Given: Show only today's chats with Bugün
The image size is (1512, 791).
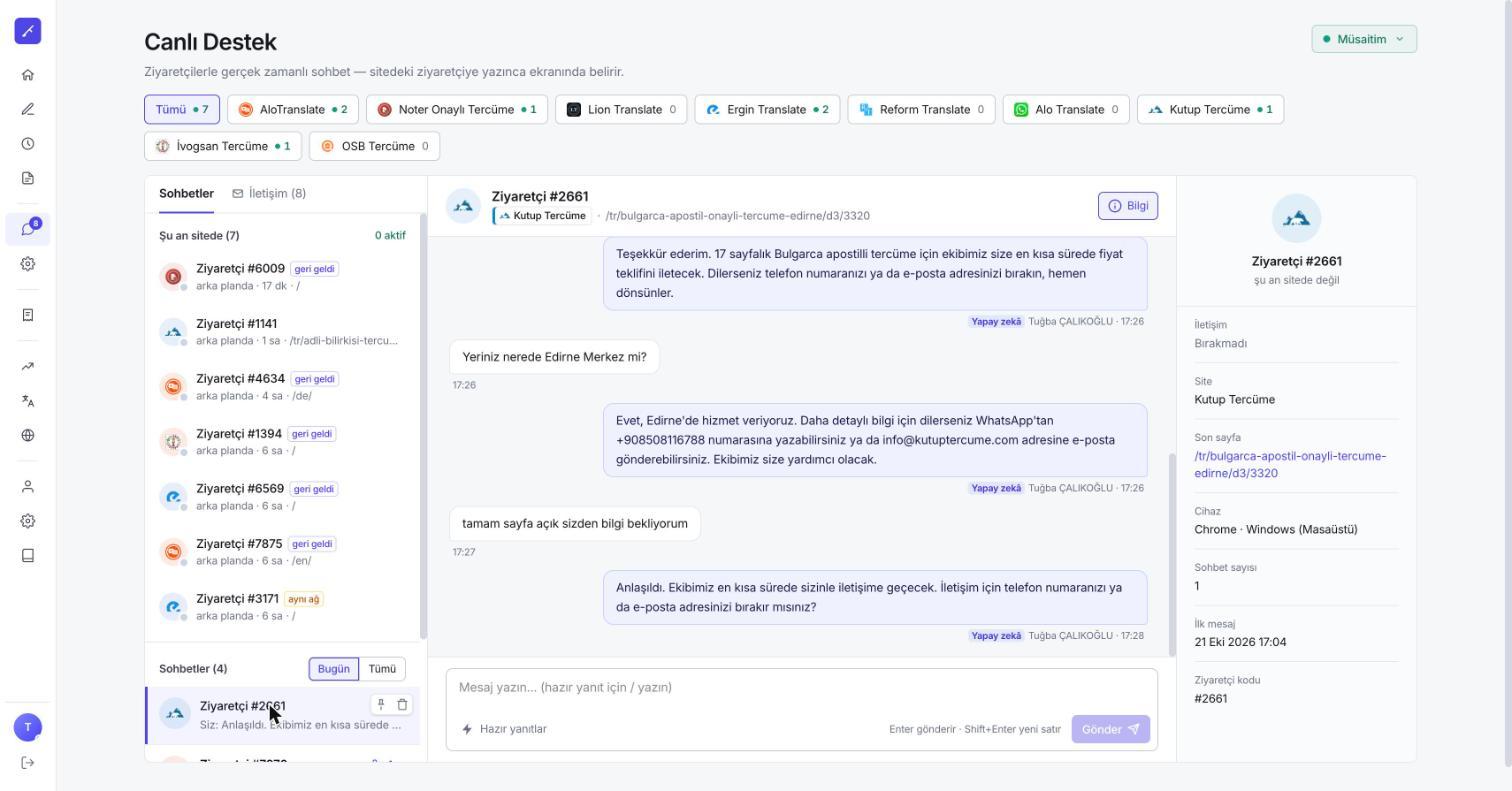Looking at the screenshot, I should click(x=334, y=669).
